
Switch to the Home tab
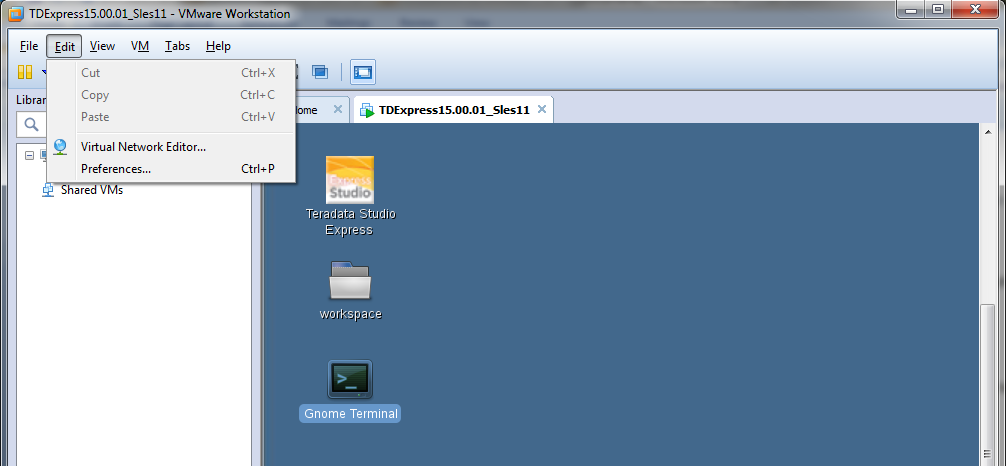click(x=307, y=110)
